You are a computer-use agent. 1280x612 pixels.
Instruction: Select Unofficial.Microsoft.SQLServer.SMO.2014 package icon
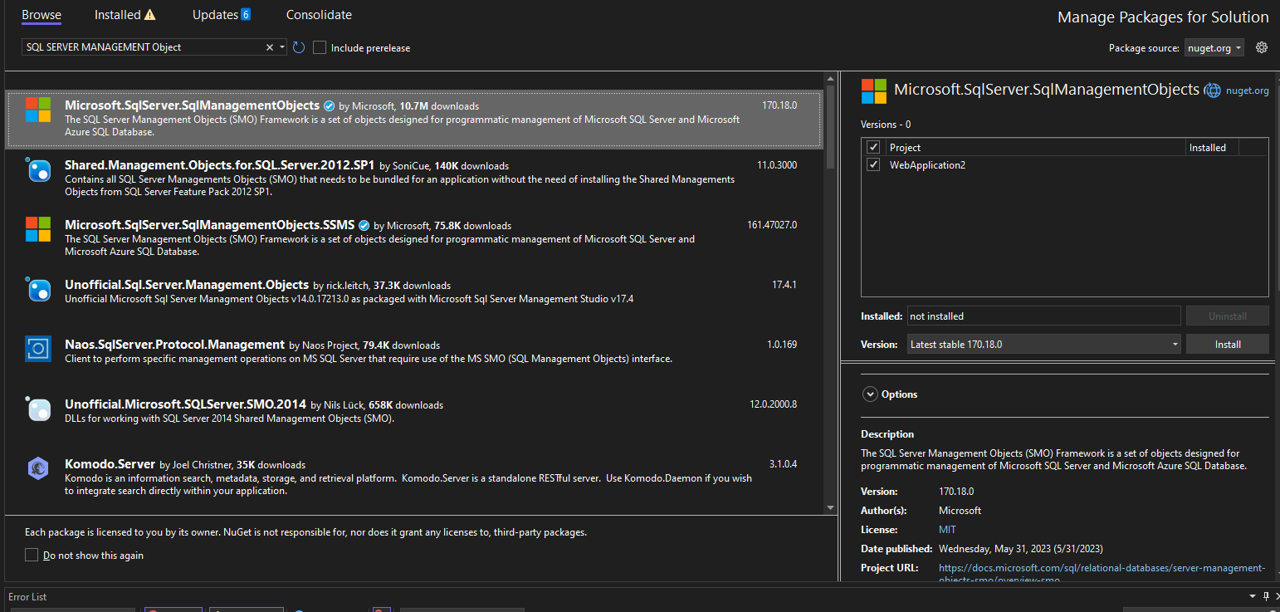pyautogui.click(x=38, y=409)
